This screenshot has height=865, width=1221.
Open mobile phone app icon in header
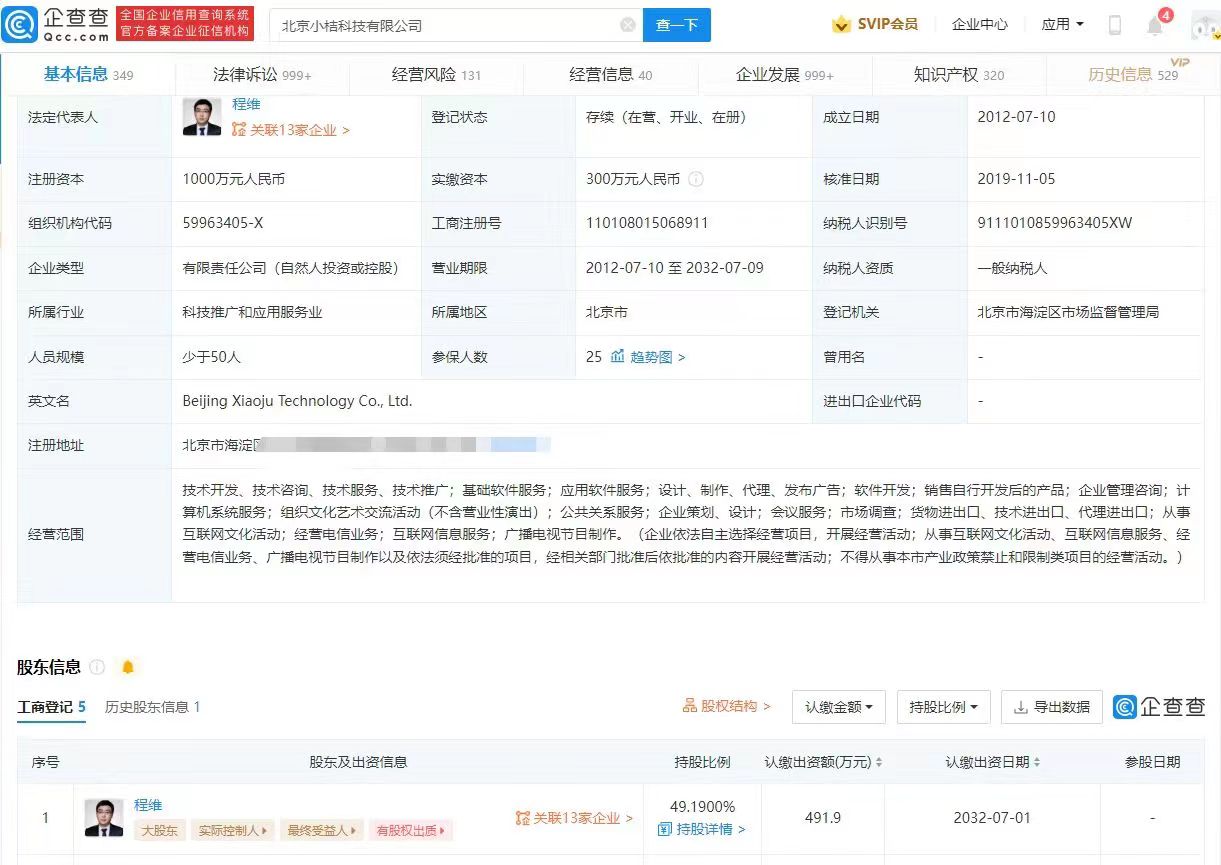tap(1115, 25)
